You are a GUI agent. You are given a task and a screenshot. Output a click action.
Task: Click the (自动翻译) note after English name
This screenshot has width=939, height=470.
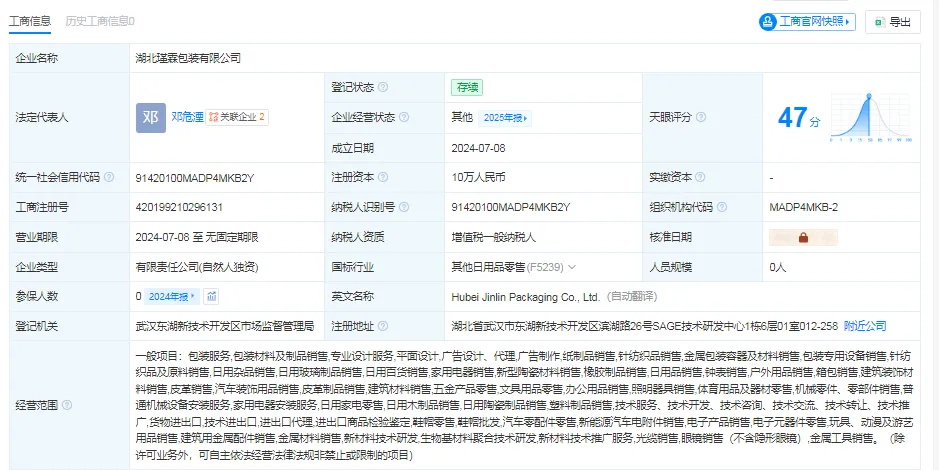(x=631, y=297)
